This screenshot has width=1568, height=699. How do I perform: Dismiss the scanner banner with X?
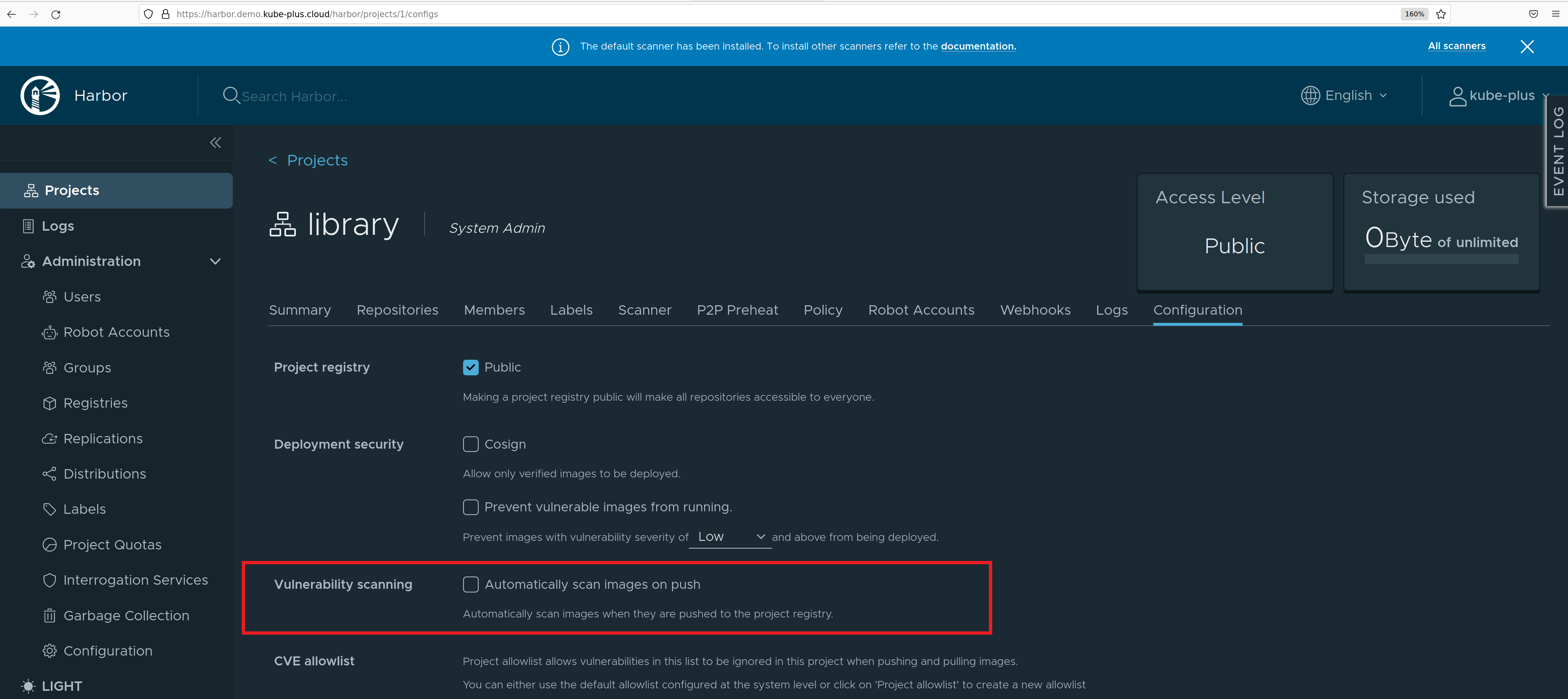coord(1527,47)
